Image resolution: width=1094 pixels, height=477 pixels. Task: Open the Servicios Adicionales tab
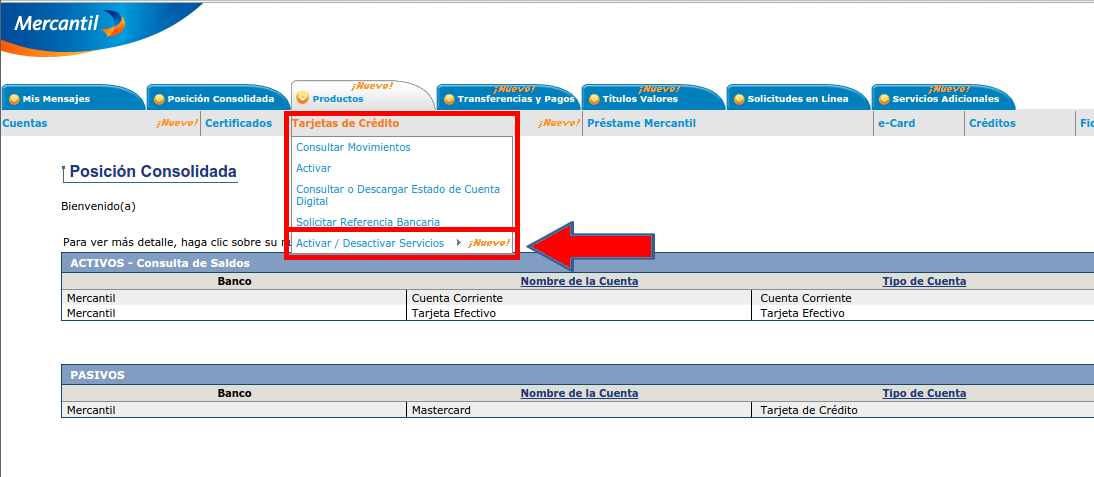pos(943,98)
